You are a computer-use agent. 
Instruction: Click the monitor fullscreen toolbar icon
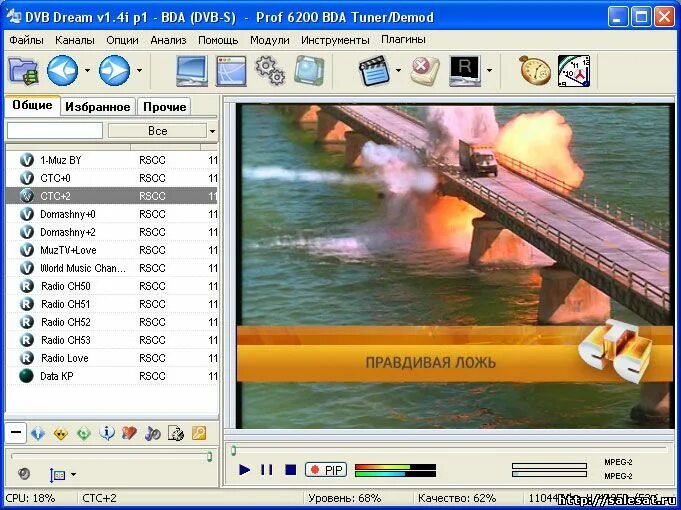coord(192,71)
